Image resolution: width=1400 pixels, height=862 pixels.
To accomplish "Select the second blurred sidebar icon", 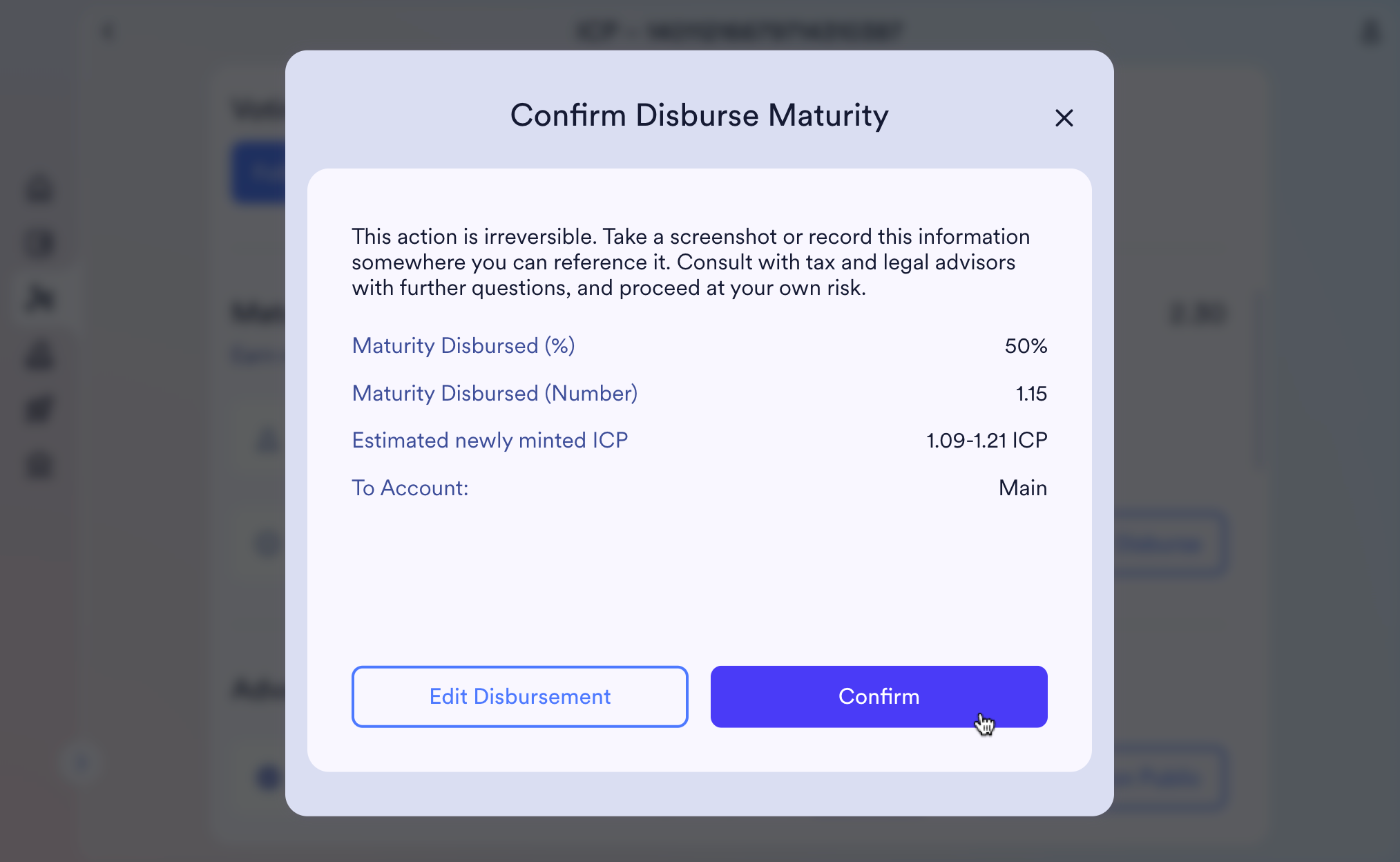I will pos(40,244).
